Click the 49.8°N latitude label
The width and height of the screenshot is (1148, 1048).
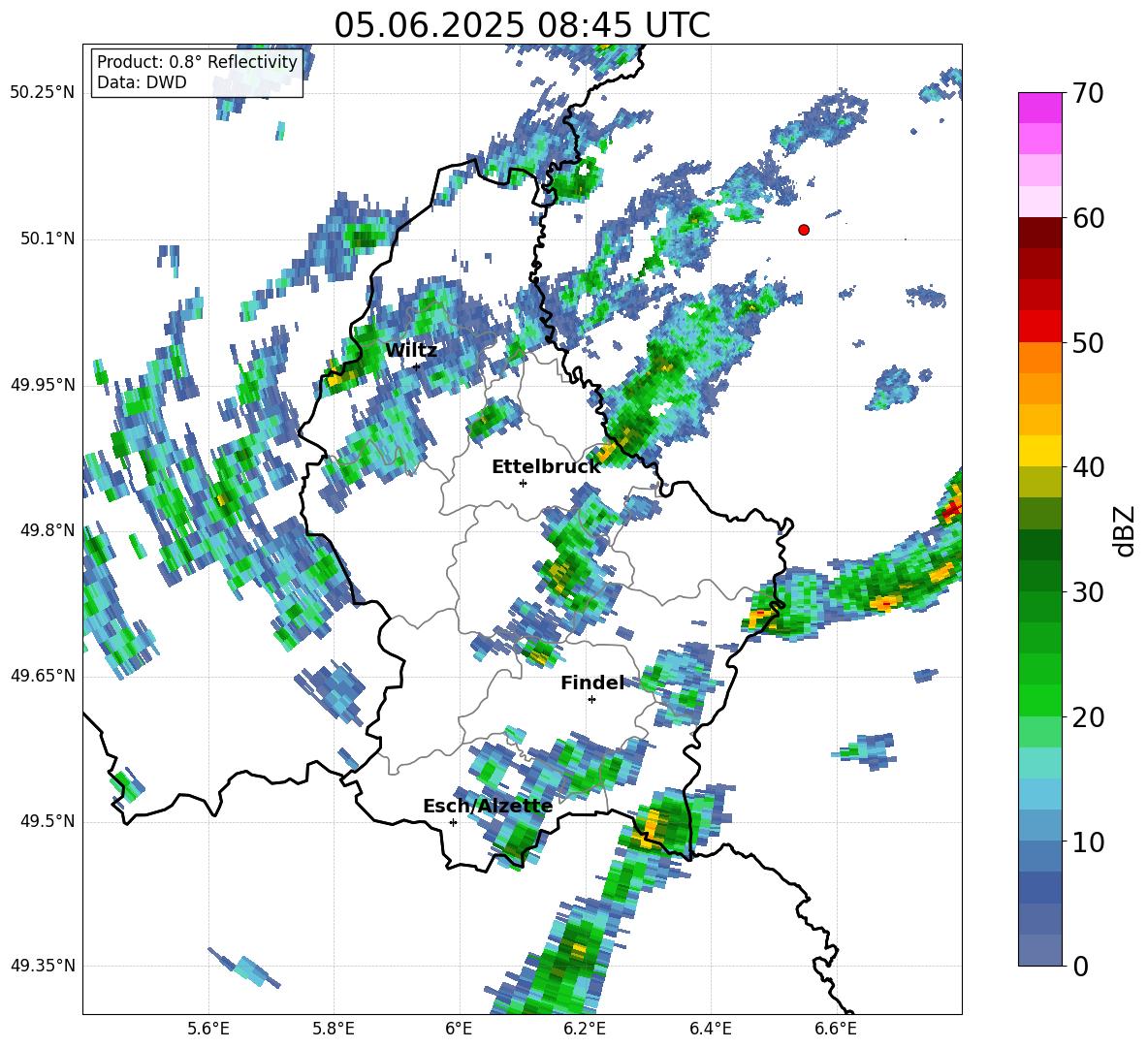click(x=47, y=530)
